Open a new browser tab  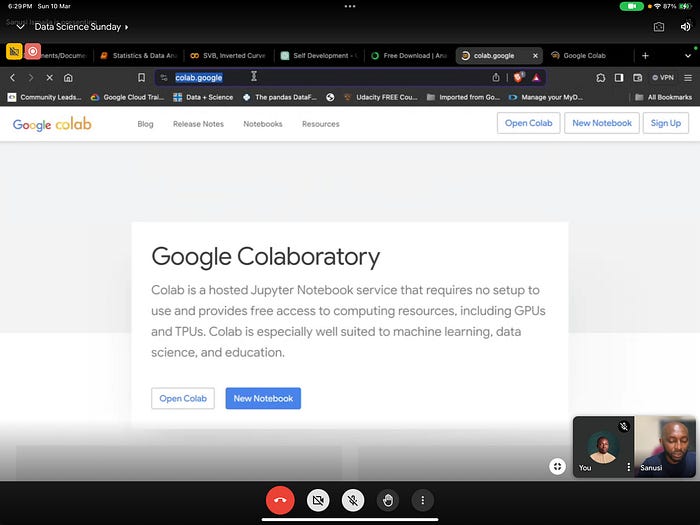point(645,55)
